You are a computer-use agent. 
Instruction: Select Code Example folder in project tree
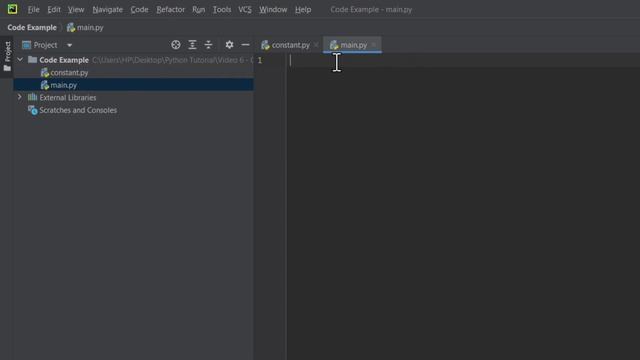(64, 60)
